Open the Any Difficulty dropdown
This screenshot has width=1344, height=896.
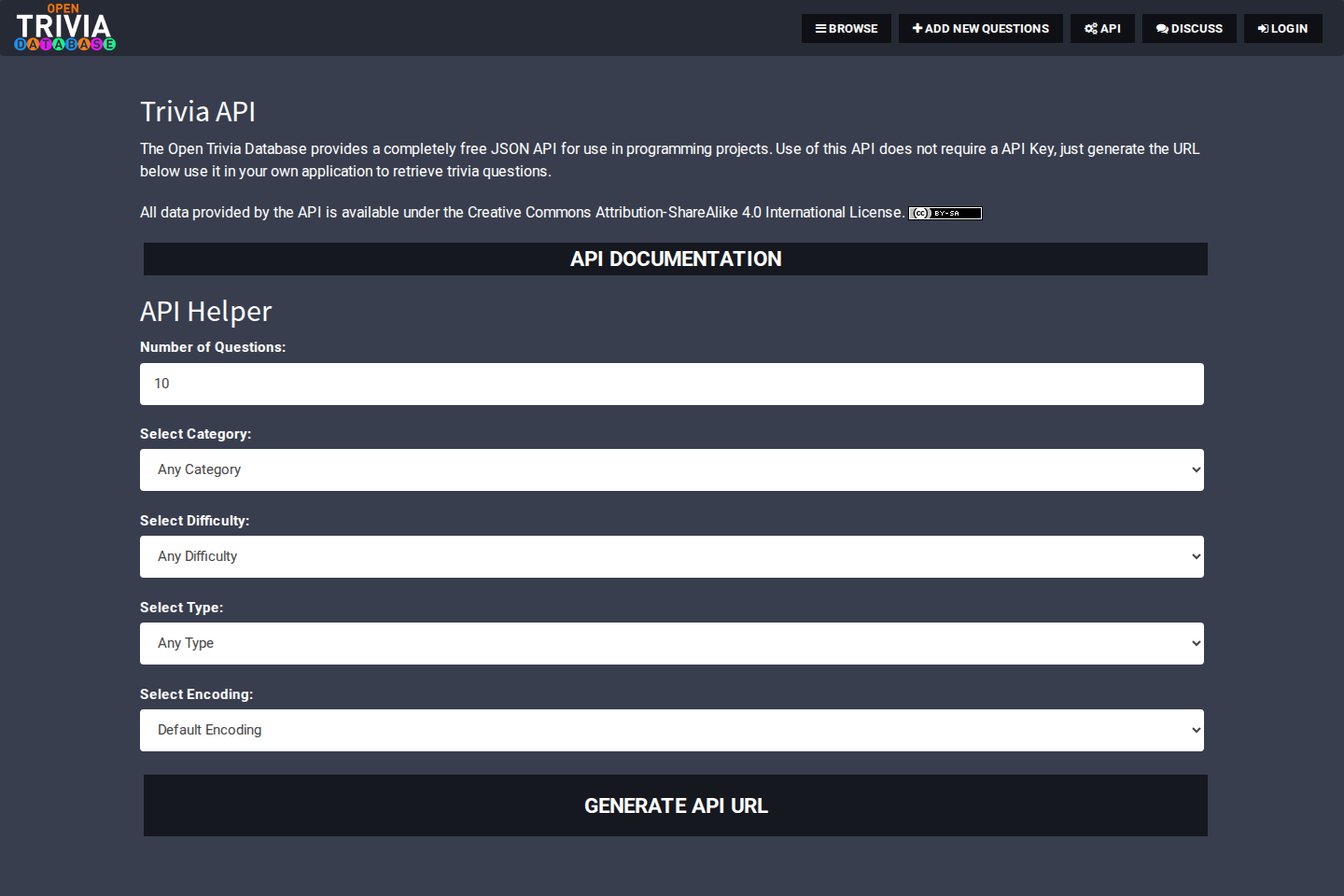coord(672,556)
